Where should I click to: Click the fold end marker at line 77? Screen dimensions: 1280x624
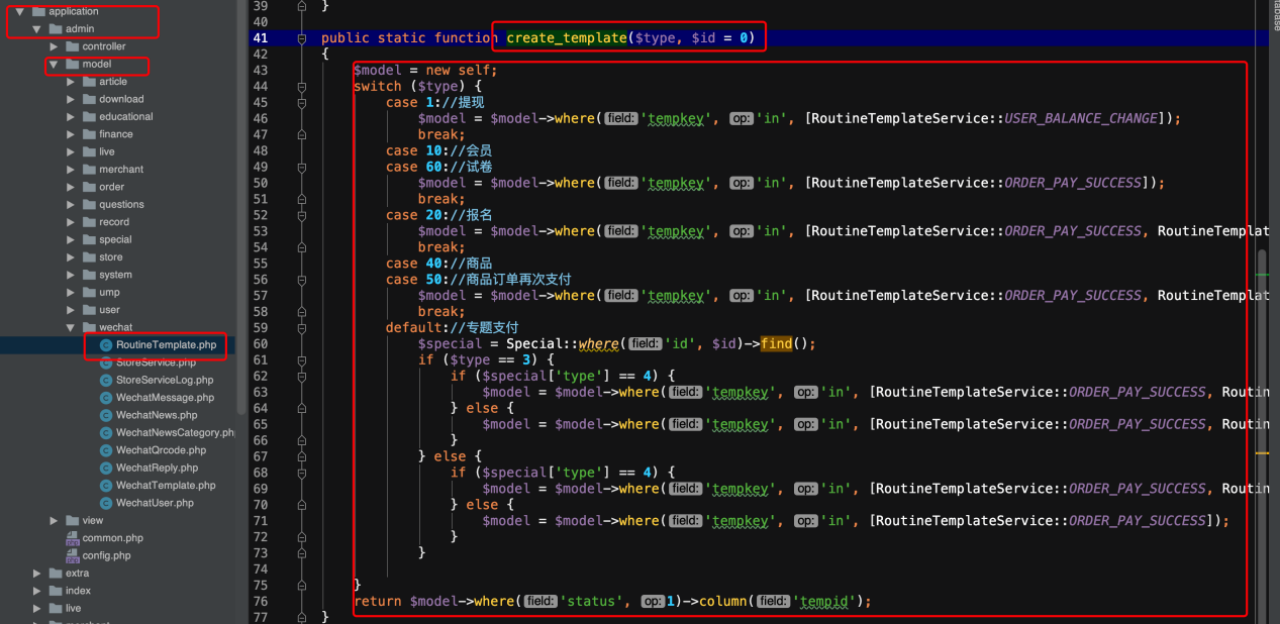pos(302,617)
